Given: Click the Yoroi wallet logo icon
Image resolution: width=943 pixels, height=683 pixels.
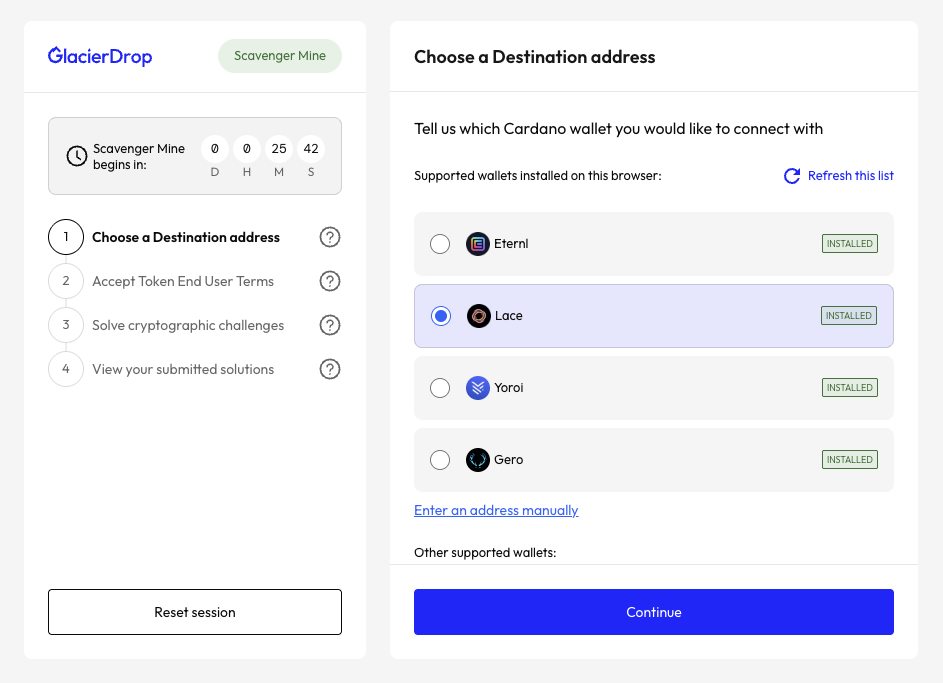Looking at the screenshot, I should click(478, 388).
